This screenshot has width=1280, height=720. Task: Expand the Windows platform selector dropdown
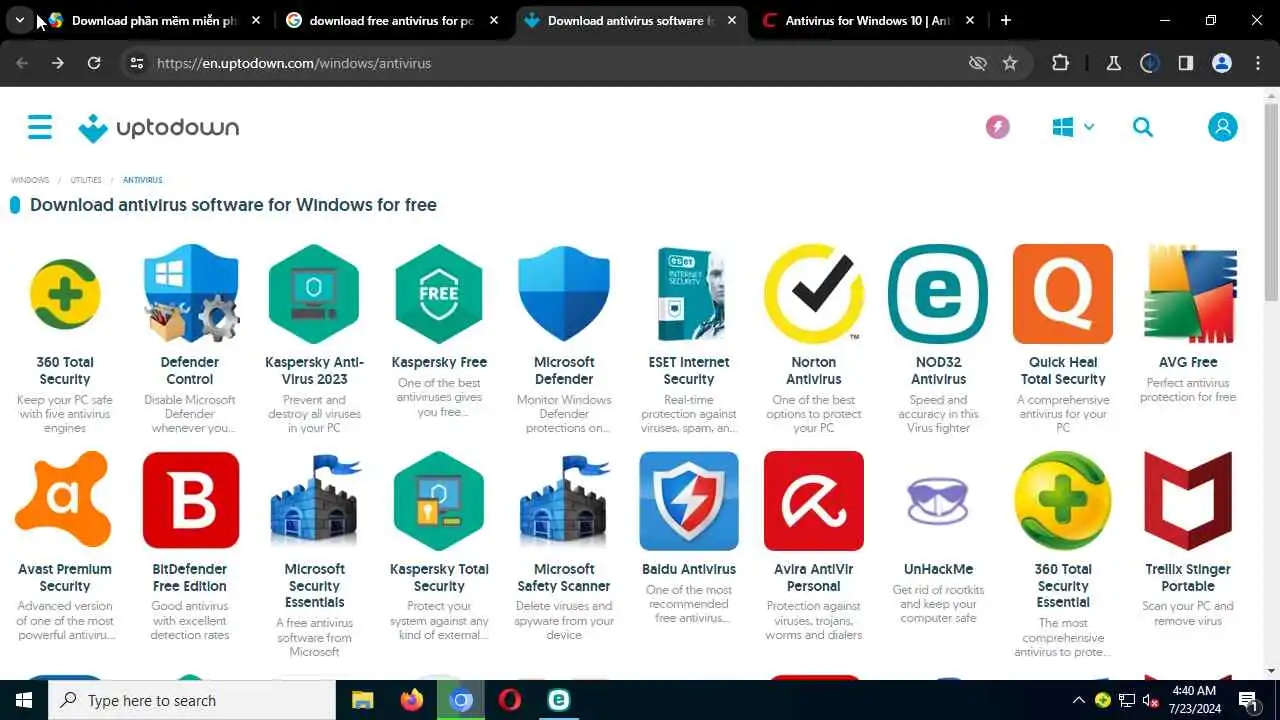click(x=1073, y=127)
